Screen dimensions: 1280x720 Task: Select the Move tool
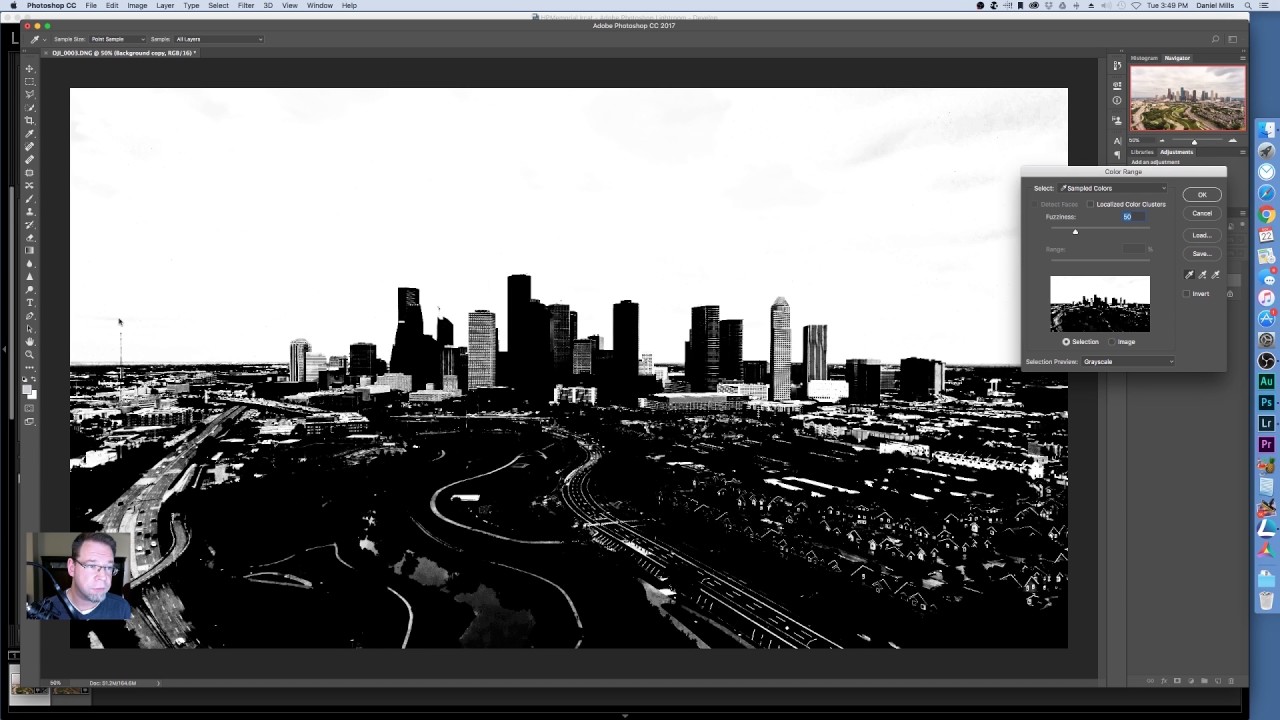(x=29, y=69)
